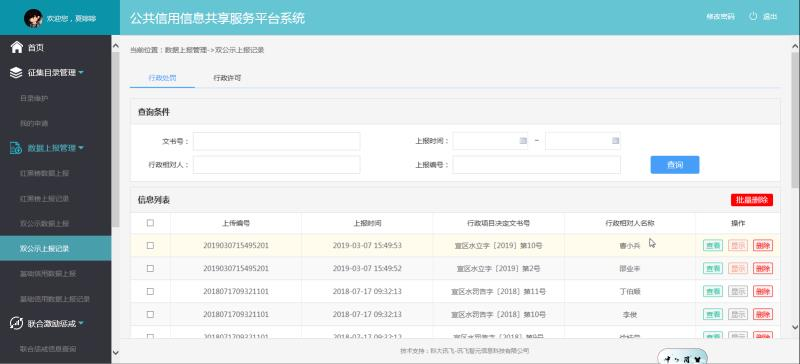The width and height of the screenshot is (800, 364).
Task: Open the start date calendar icon
Action: [523, 141]
